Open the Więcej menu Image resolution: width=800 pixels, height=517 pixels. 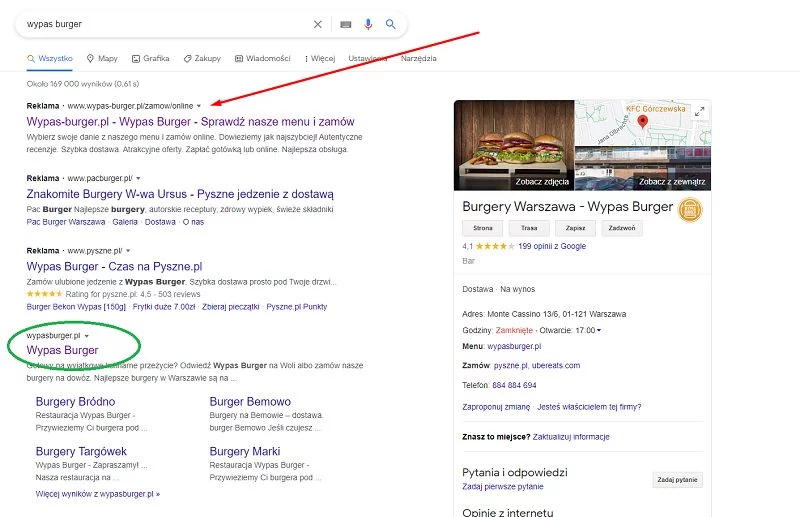320,59
